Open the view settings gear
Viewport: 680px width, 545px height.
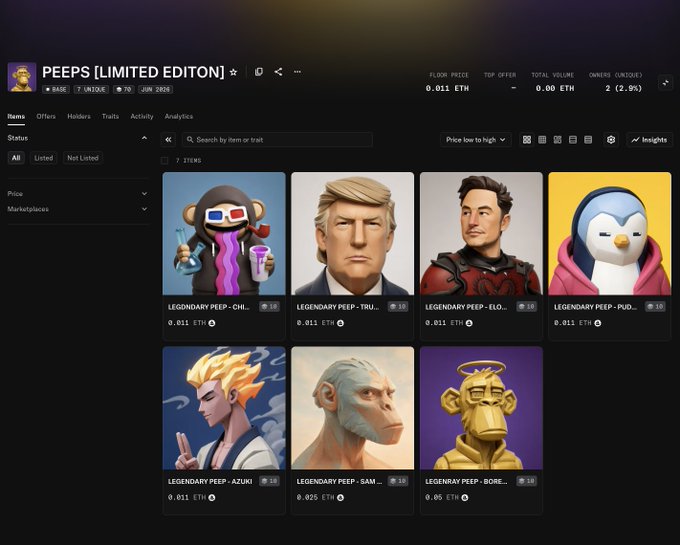[x=611, y=140]
